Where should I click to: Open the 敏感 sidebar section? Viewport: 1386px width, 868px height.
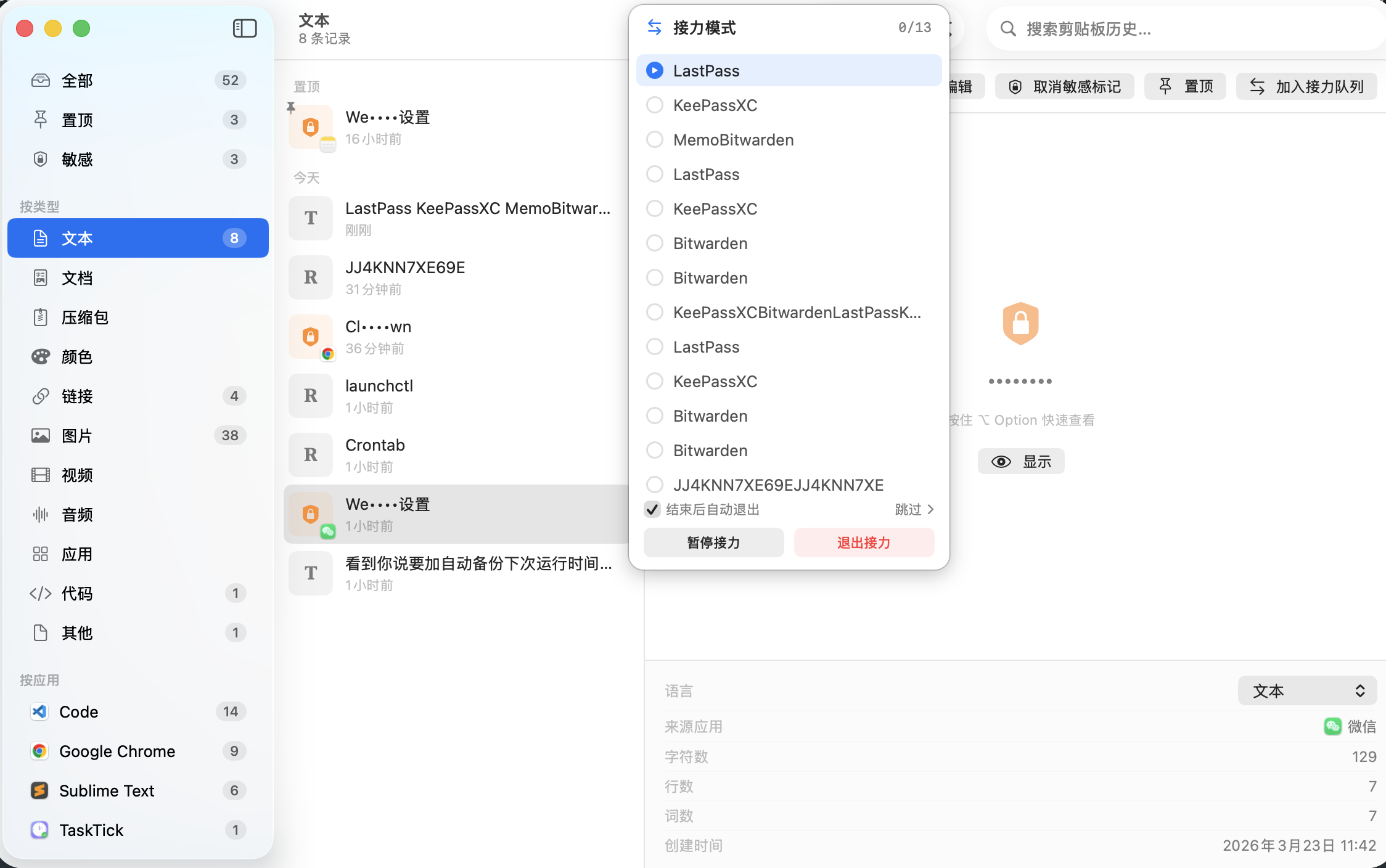click(x=76, y=160)
